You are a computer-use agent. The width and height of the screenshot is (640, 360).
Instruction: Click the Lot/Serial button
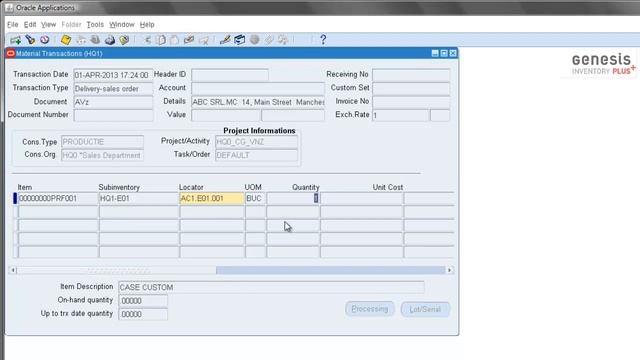click(x=425, y=309)
